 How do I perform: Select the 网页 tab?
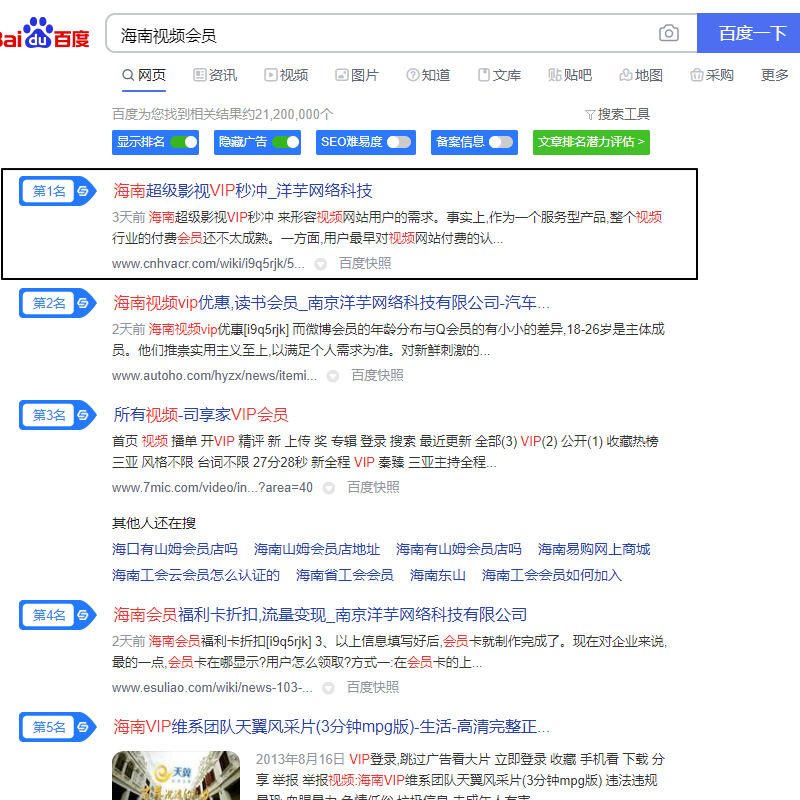pyautogui.click(x=144, y=75)
